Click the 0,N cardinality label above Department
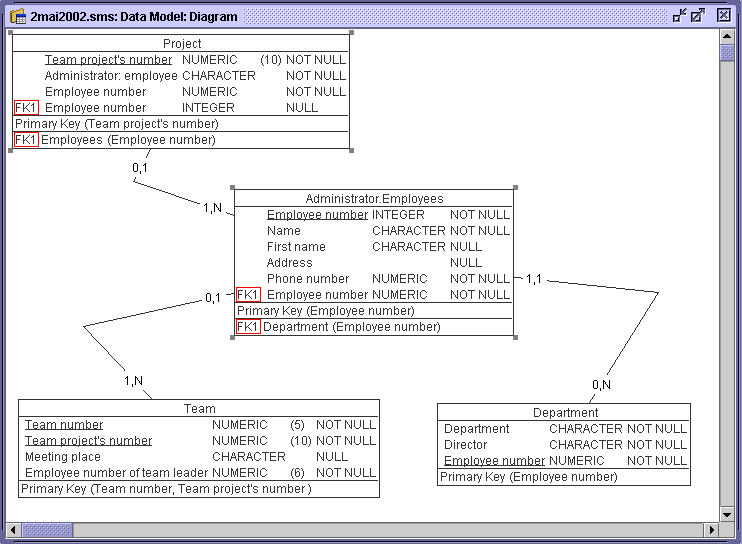742x544 pixels. click(x=601, y=385)
